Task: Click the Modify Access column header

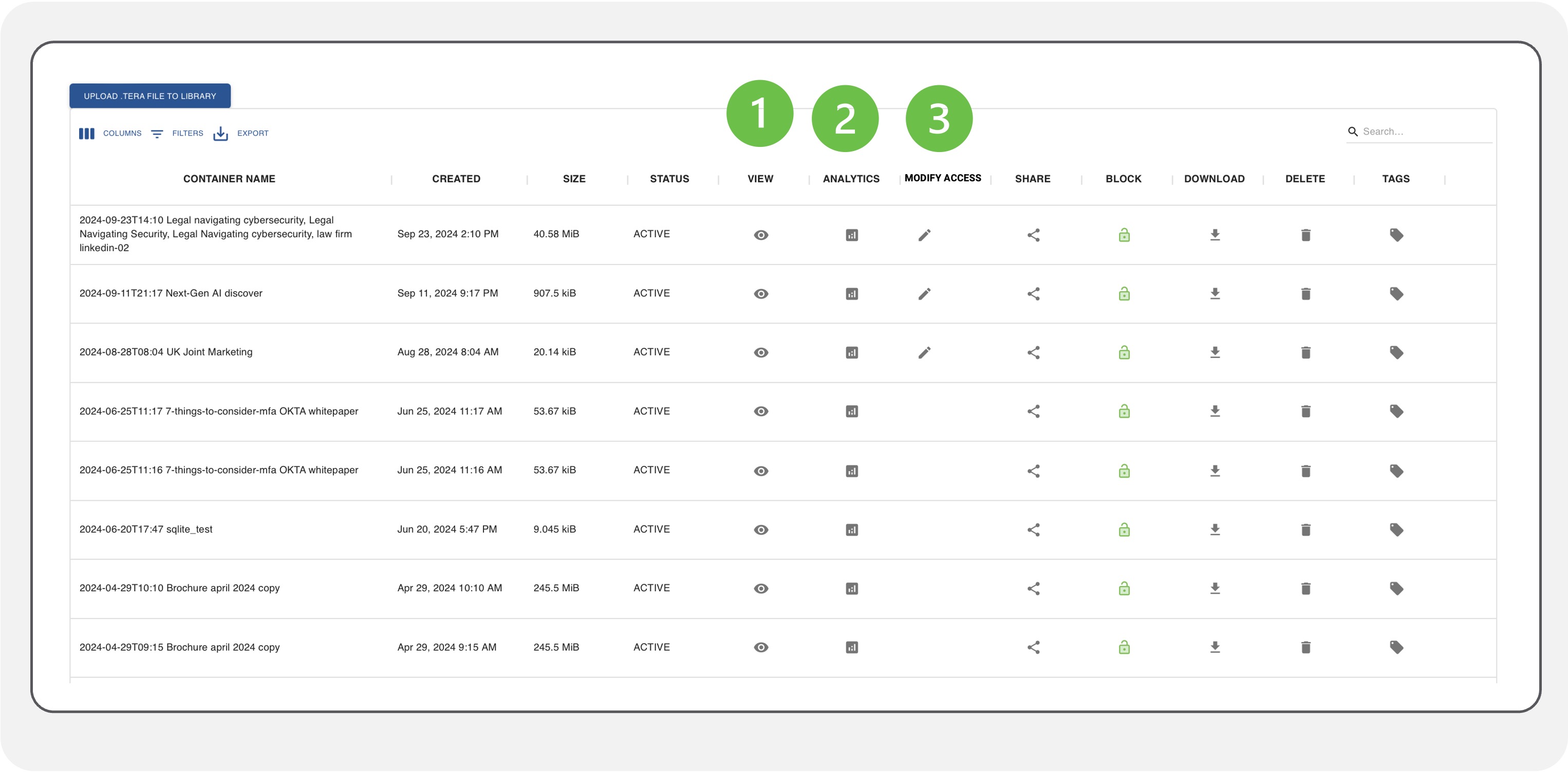Action: point(943,178)
